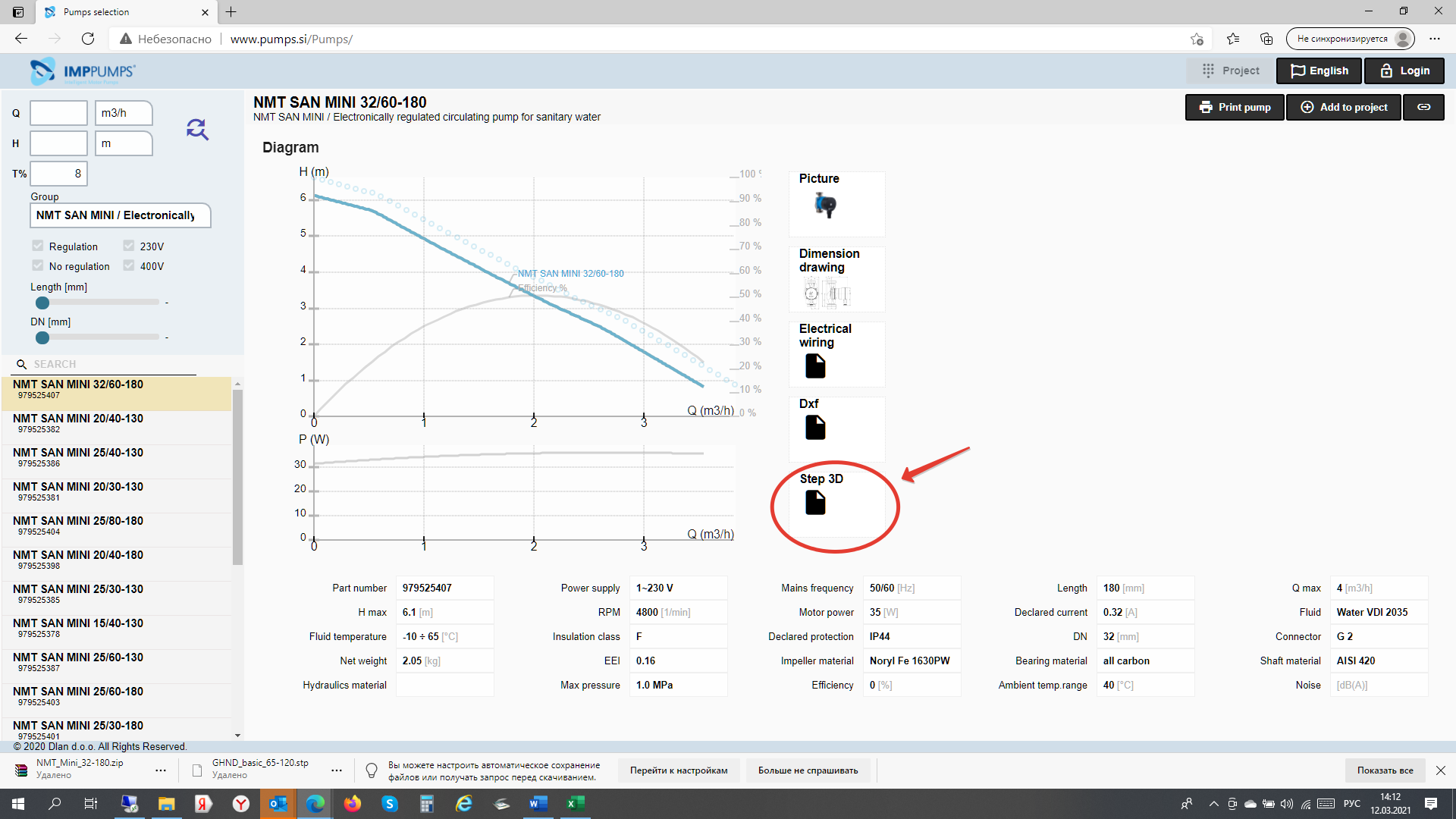Click the recalculate pump selection icon
This screenshot has width=1456, height=819.
pos(197,129)
